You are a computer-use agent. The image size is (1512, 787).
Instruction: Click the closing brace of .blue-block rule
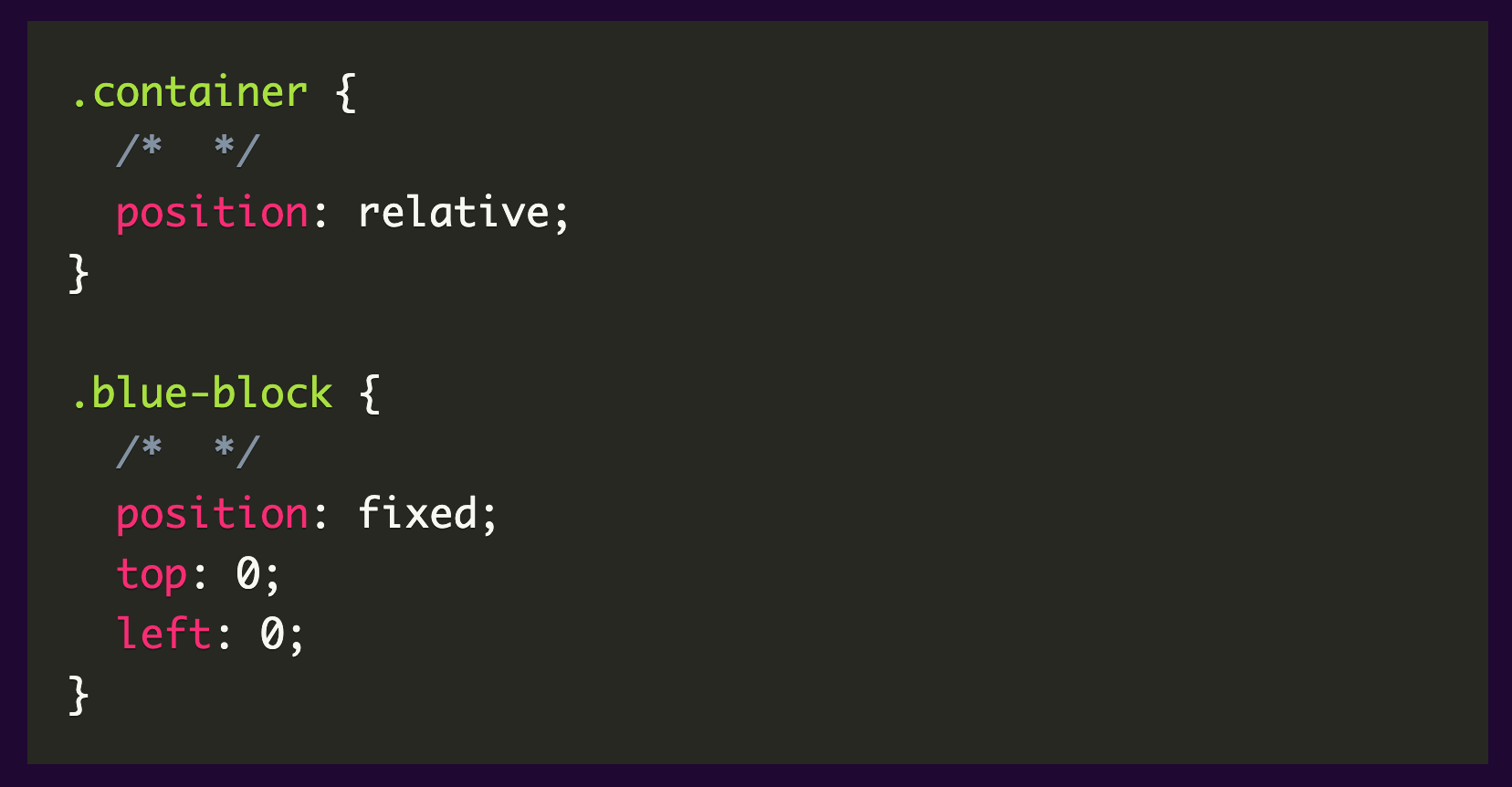click(x=79, y=695)
